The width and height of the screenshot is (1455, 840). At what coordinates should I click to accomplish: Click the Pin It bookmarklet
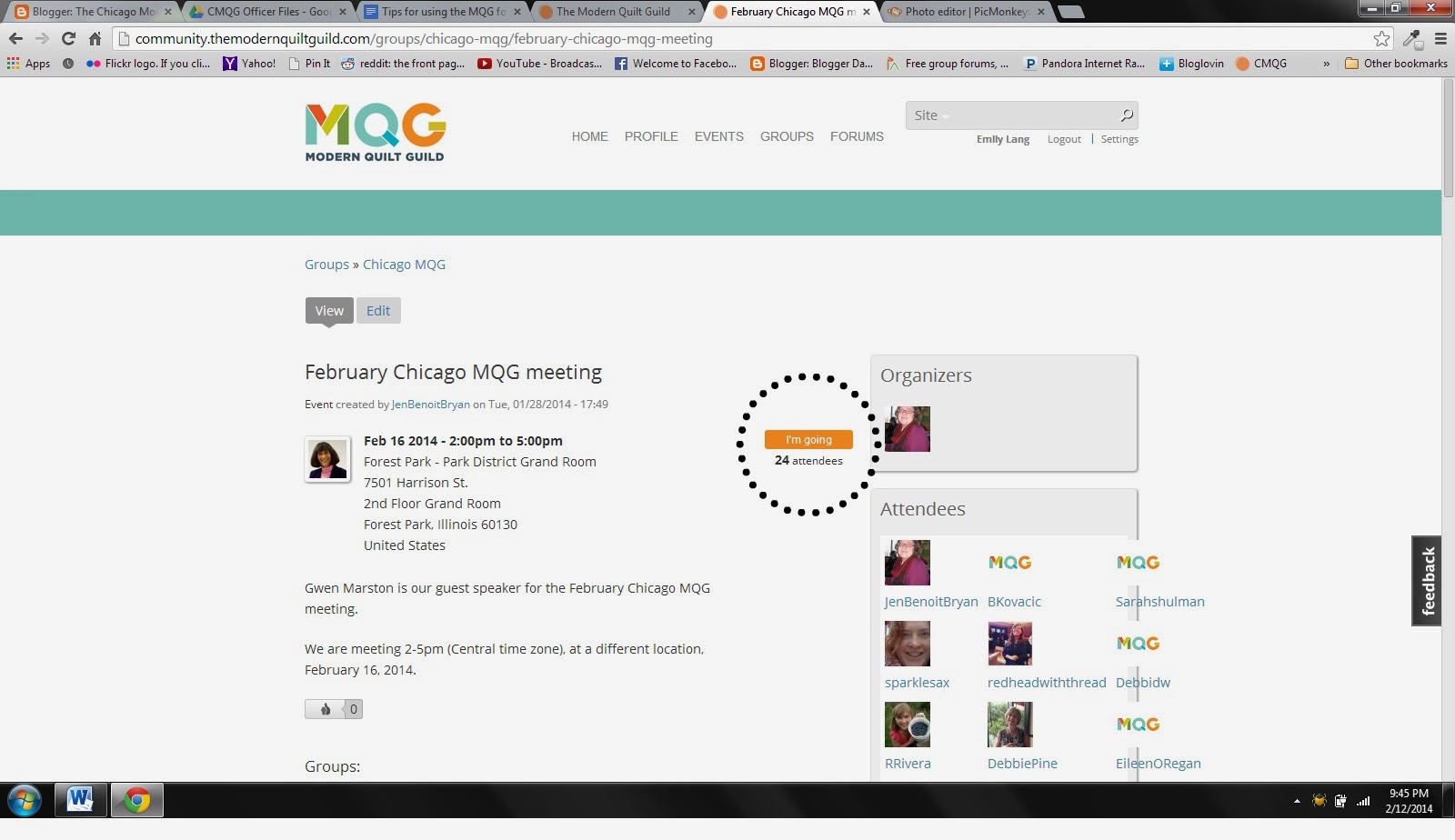click(x=309, y=64)
